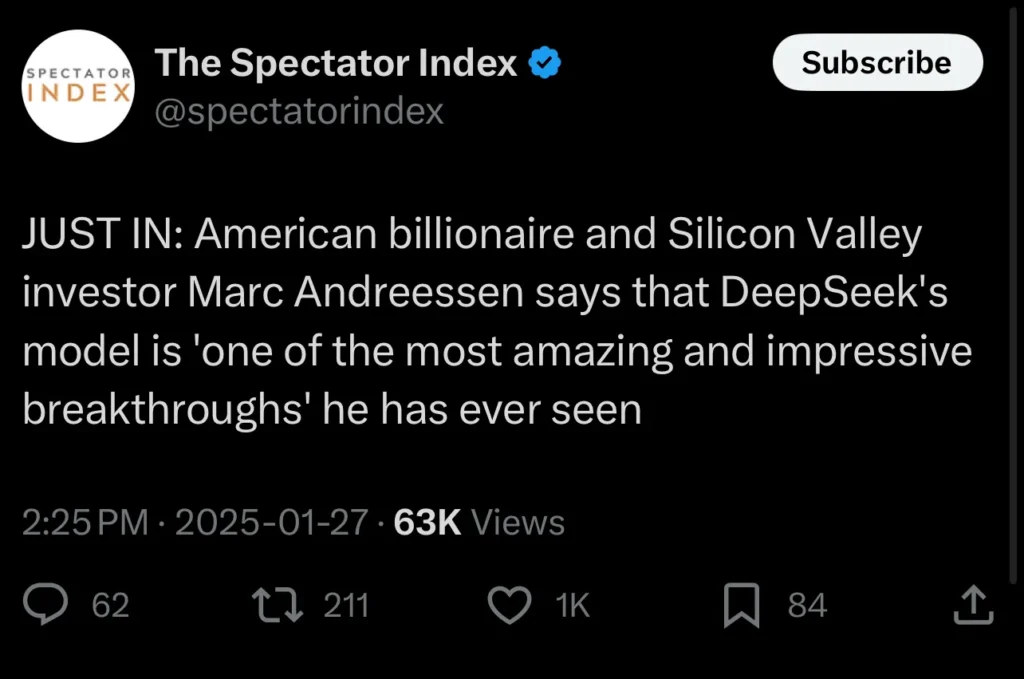The width and height of the screenshot is (1024, 679).
Task: Bookmark the post with the bookmark icon
Action: coord(742,605)
